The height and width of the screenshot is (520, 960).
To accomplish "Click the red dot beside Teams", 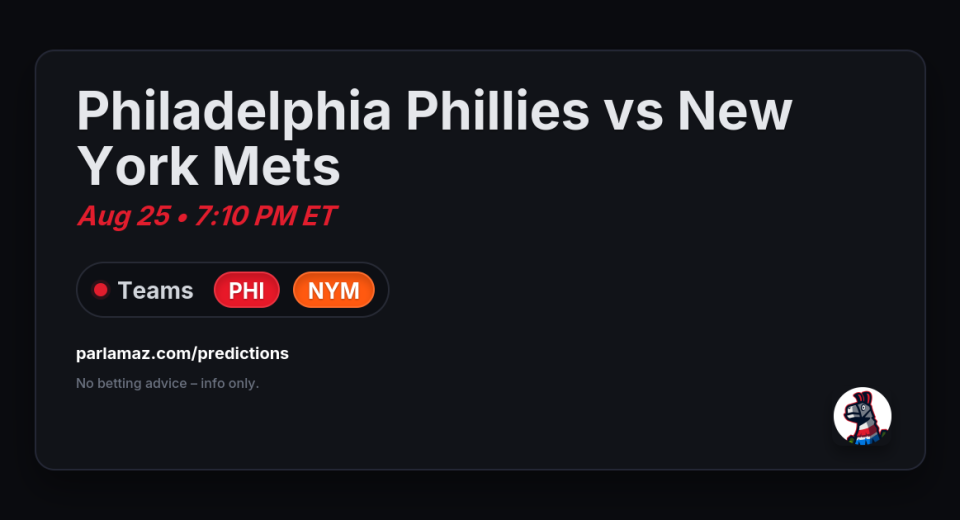I will (100, 290).
